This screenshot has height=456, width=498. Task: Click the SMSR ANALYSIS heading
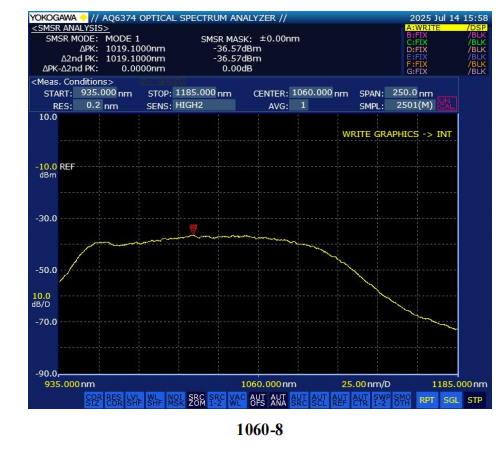(x=70, y=28)
